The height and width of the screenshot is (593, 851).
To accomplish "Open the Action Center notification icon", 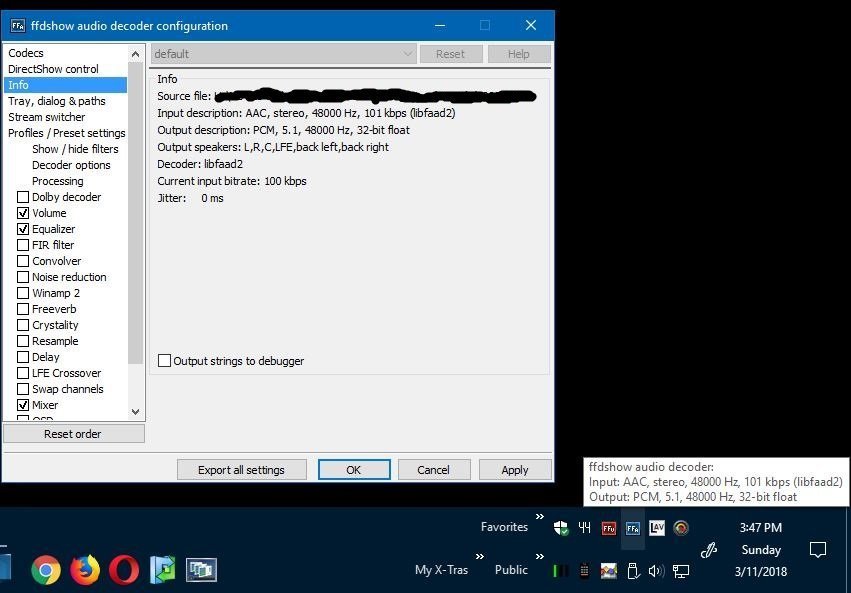I will click(x=817, y=550).
